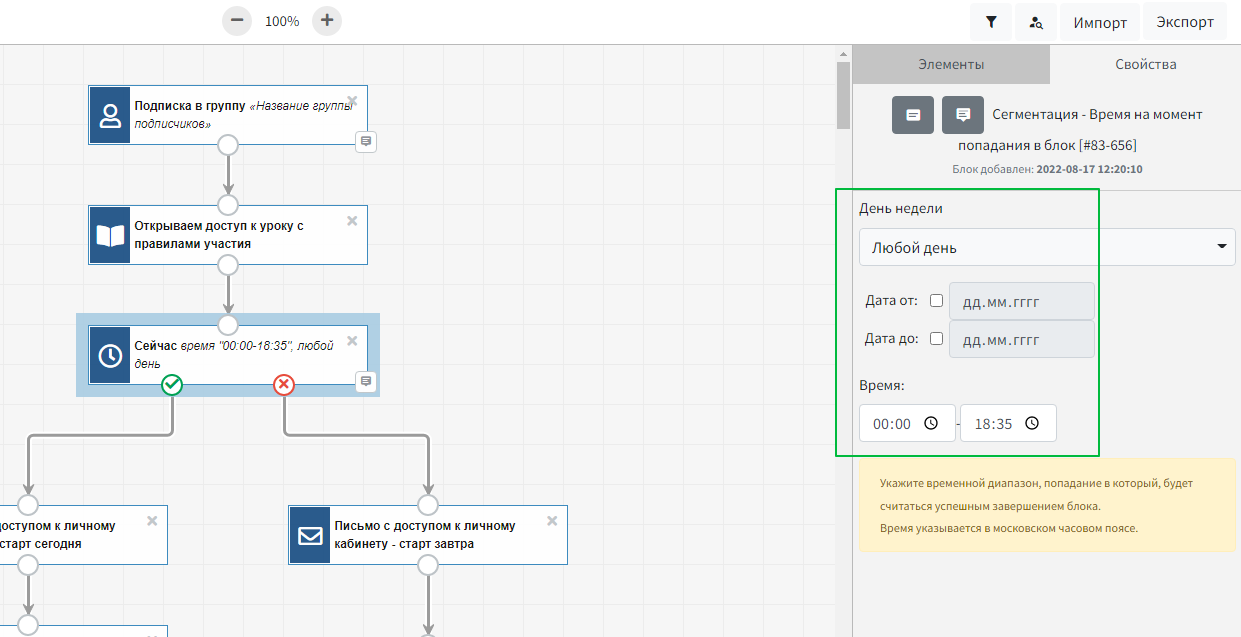Expand the День недели dropdown

pyautogui.click(x=1047, y=247)
